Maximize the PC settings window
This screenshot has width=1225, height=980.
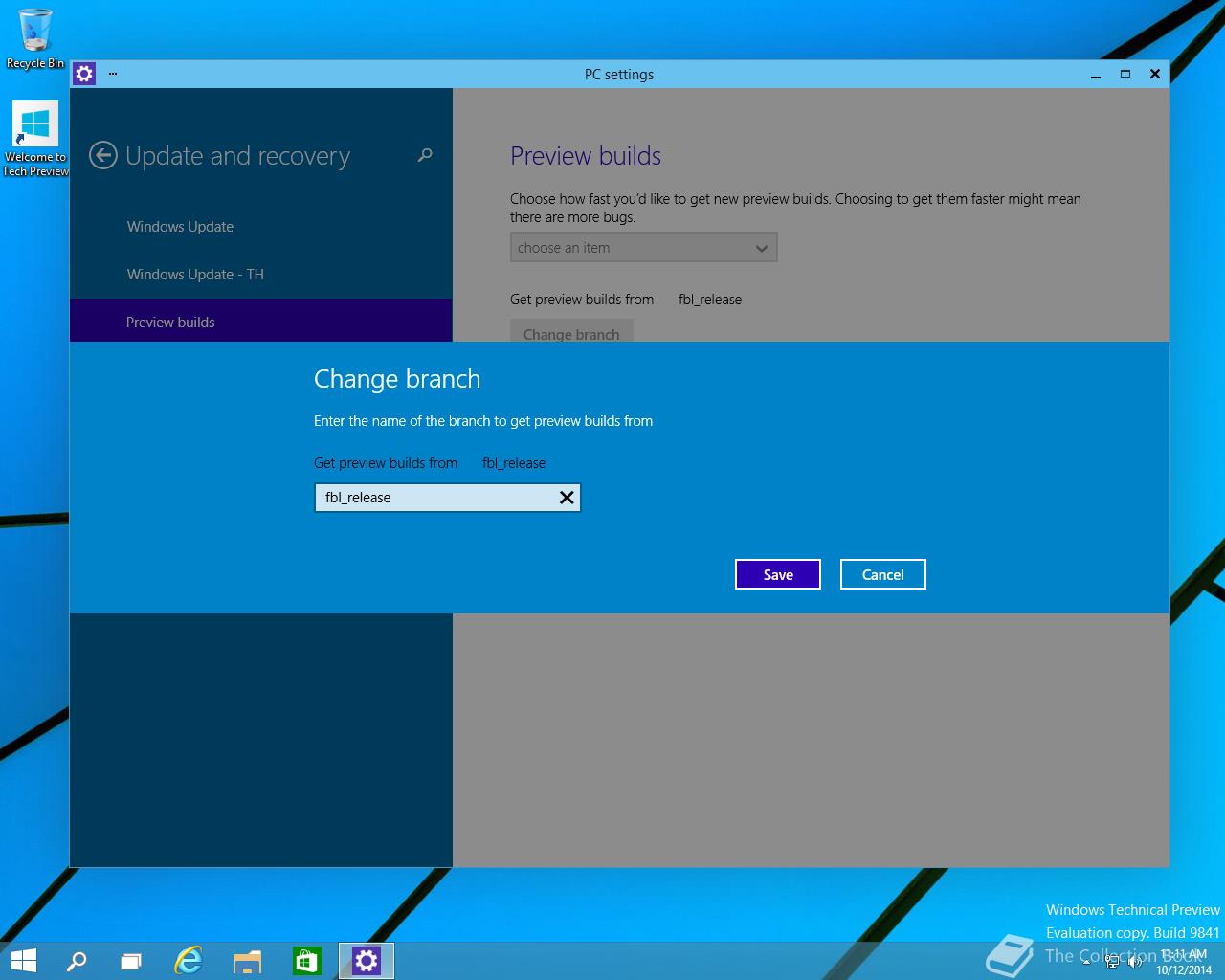(x=1125, y=74)
